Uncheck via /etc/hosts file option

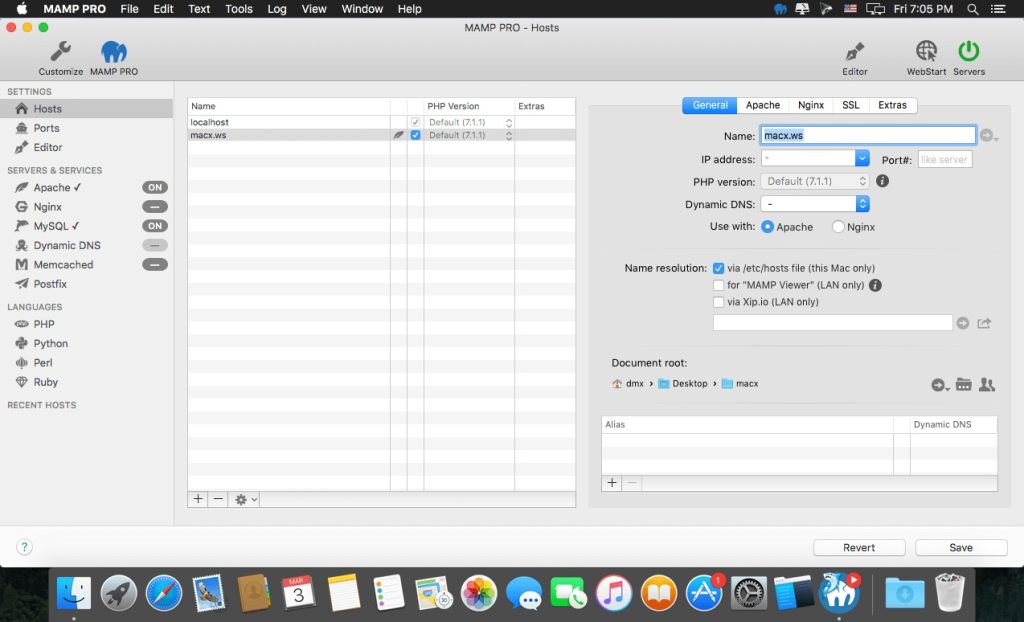(718, 268)
